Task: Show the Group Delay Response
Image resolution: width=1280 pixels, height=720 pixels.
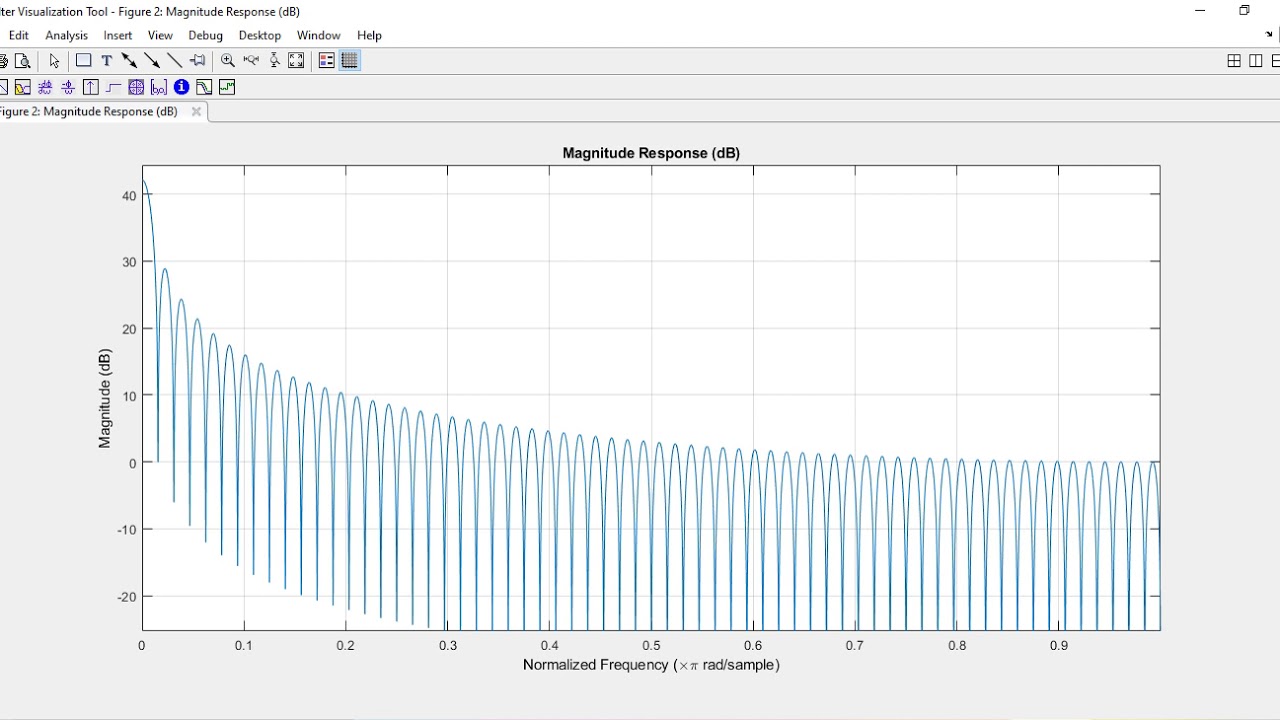Action: click(x=45, y=87)
